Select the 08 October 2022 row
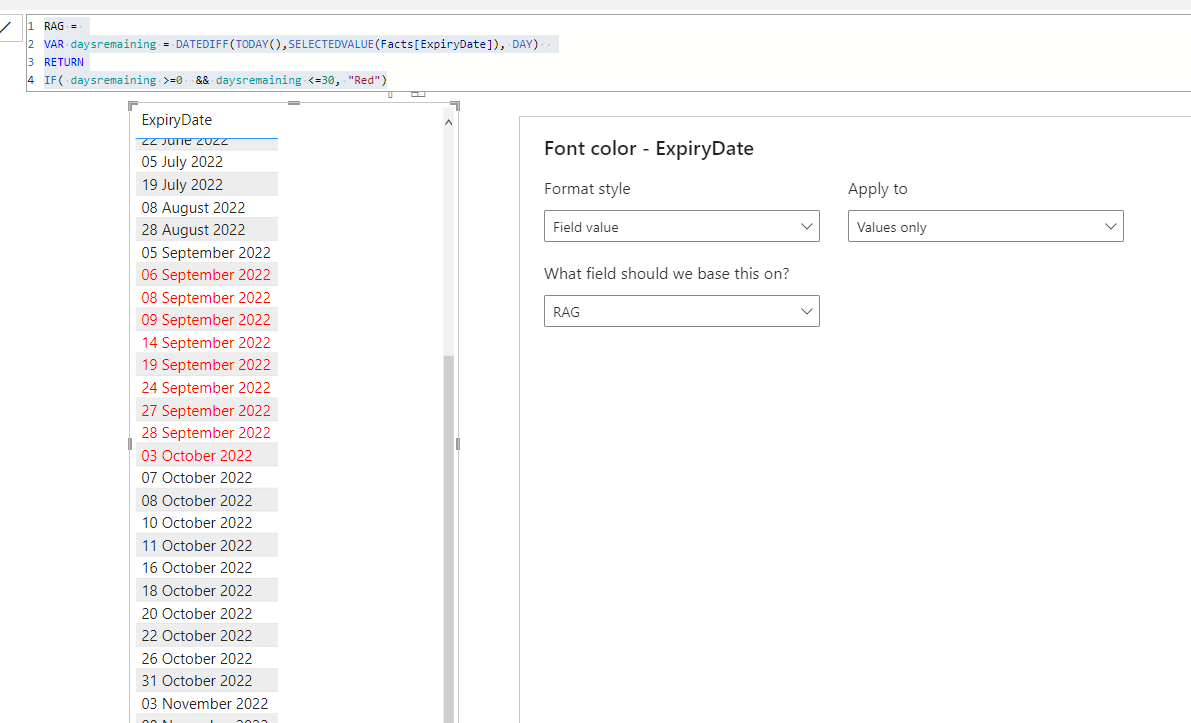Image resolution: width=1191 pixels, height=723 pixels. 207,500
